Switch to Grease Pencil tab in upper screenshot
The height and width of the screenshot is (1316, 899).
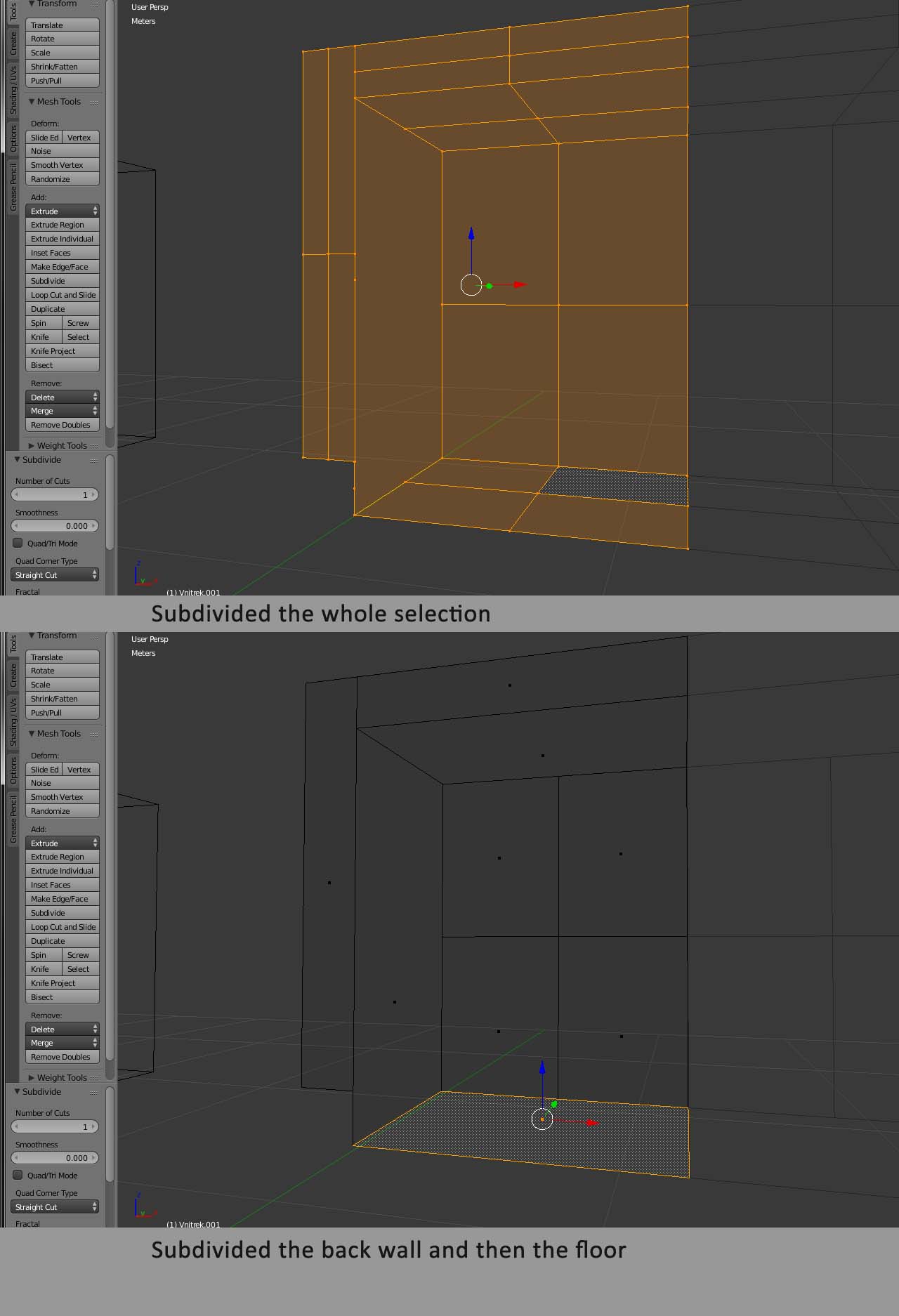(13, 187)
